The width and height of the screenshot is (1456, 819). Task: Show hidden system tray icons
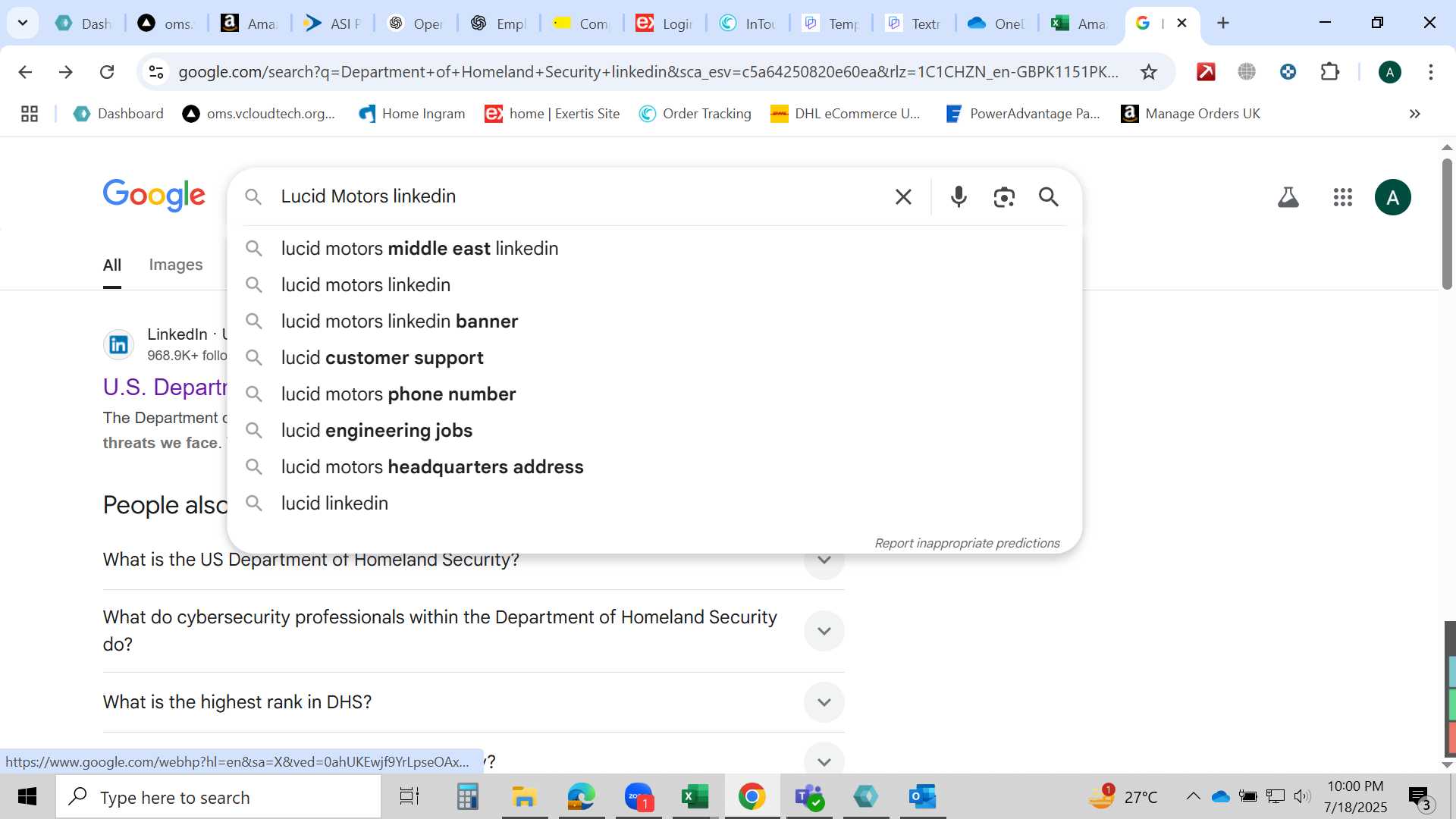pos(1193,796)
